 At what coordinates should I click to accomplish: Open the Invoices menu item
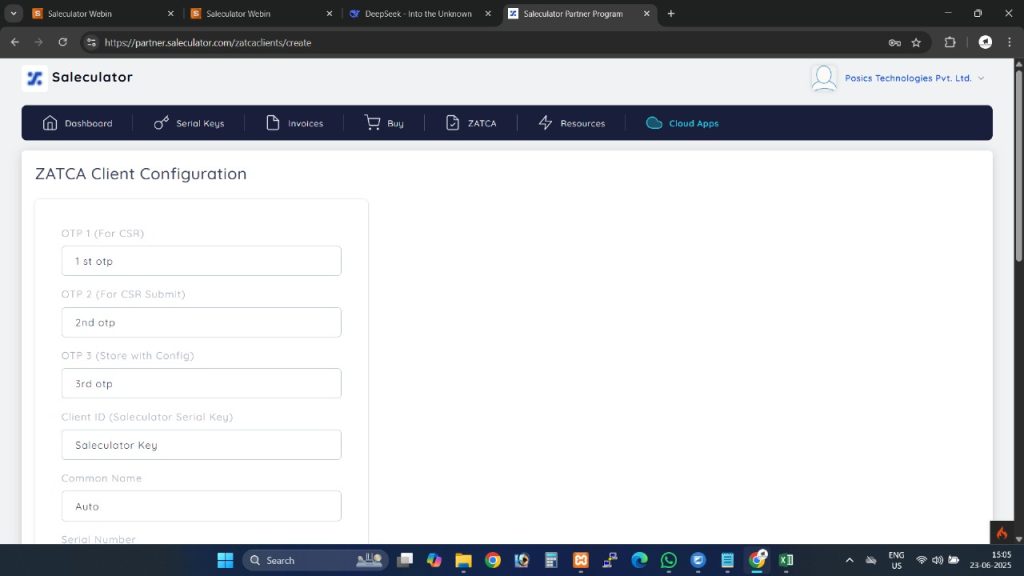click(295, 123)
